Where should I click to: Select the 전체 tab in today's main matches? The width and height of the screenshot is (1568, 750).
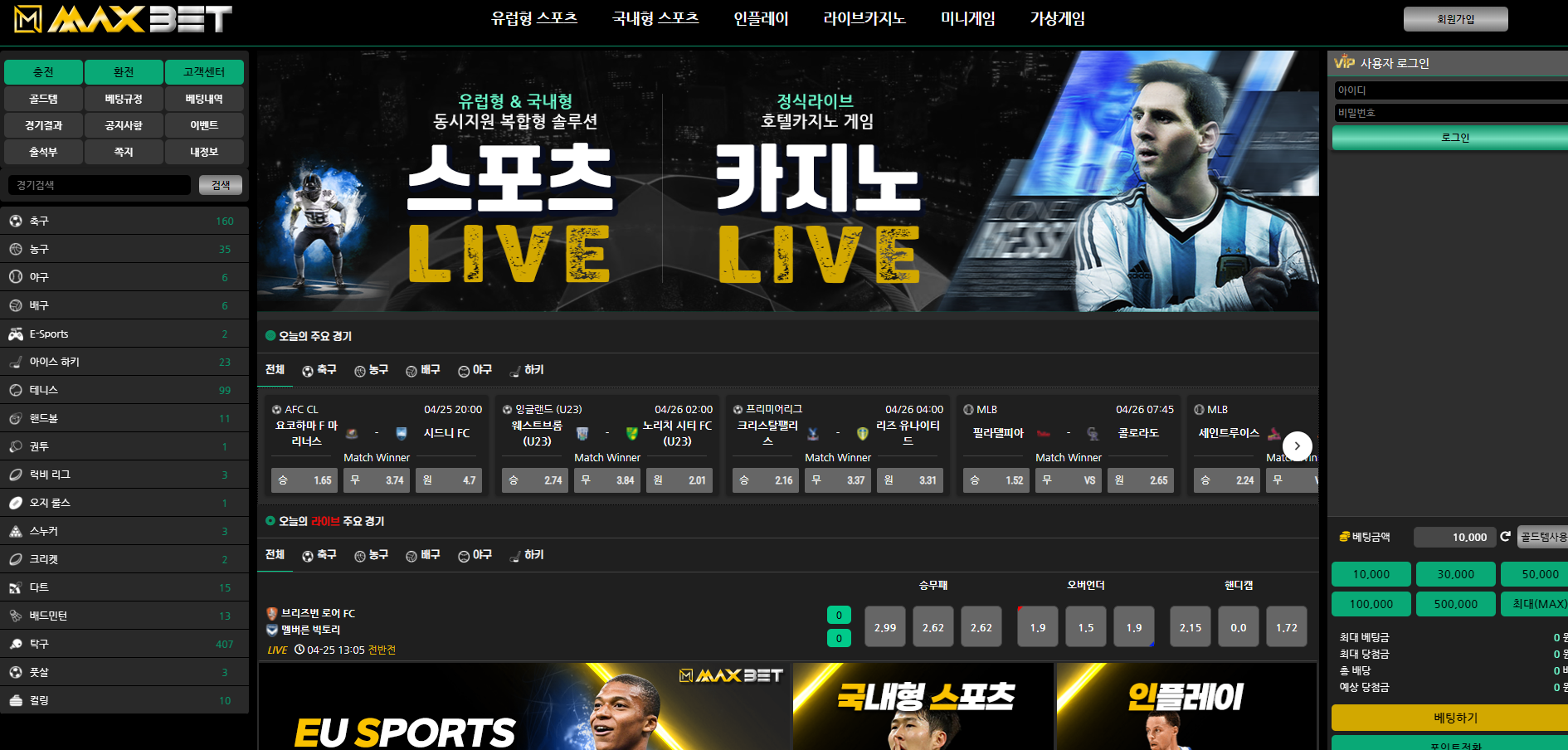pyautogui.click(x=275, y=370)
